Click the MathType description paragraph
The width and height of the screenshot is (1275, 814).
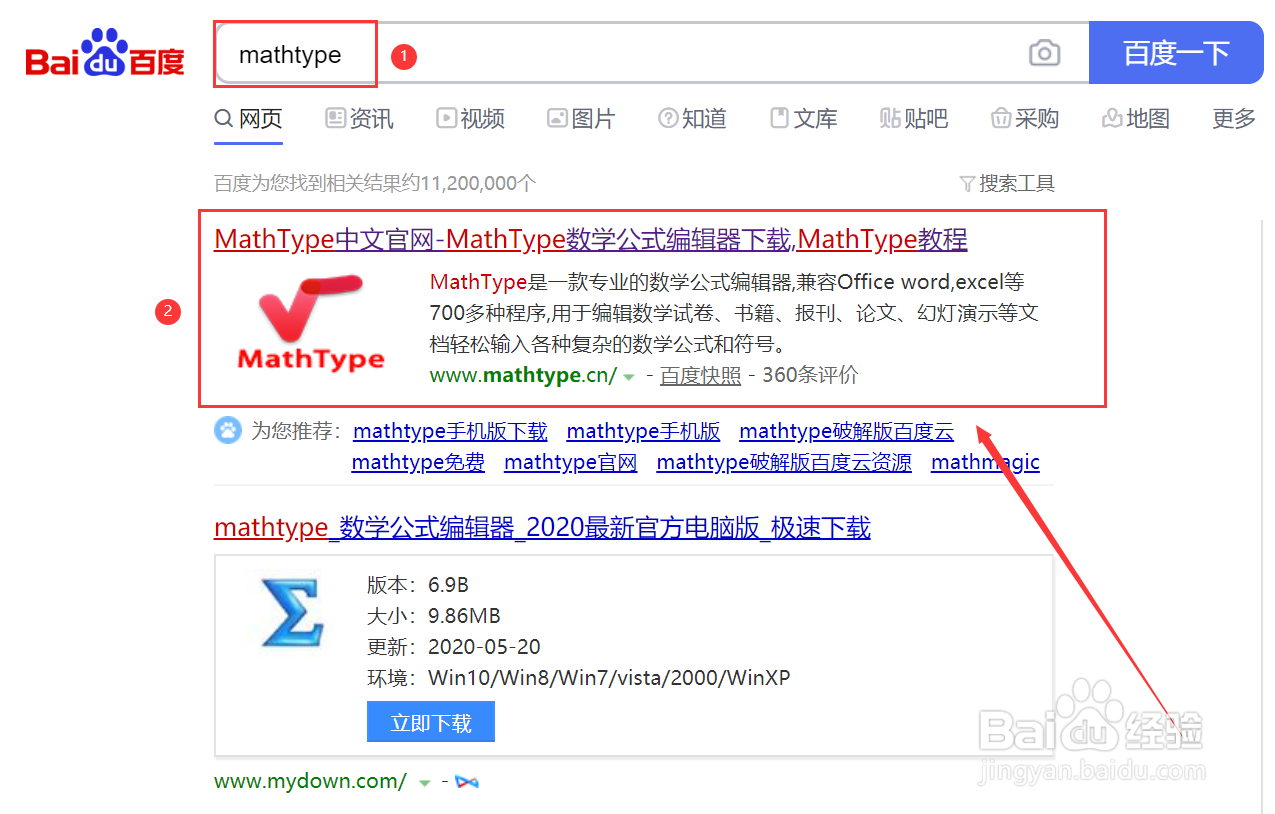tap(734, 313)
